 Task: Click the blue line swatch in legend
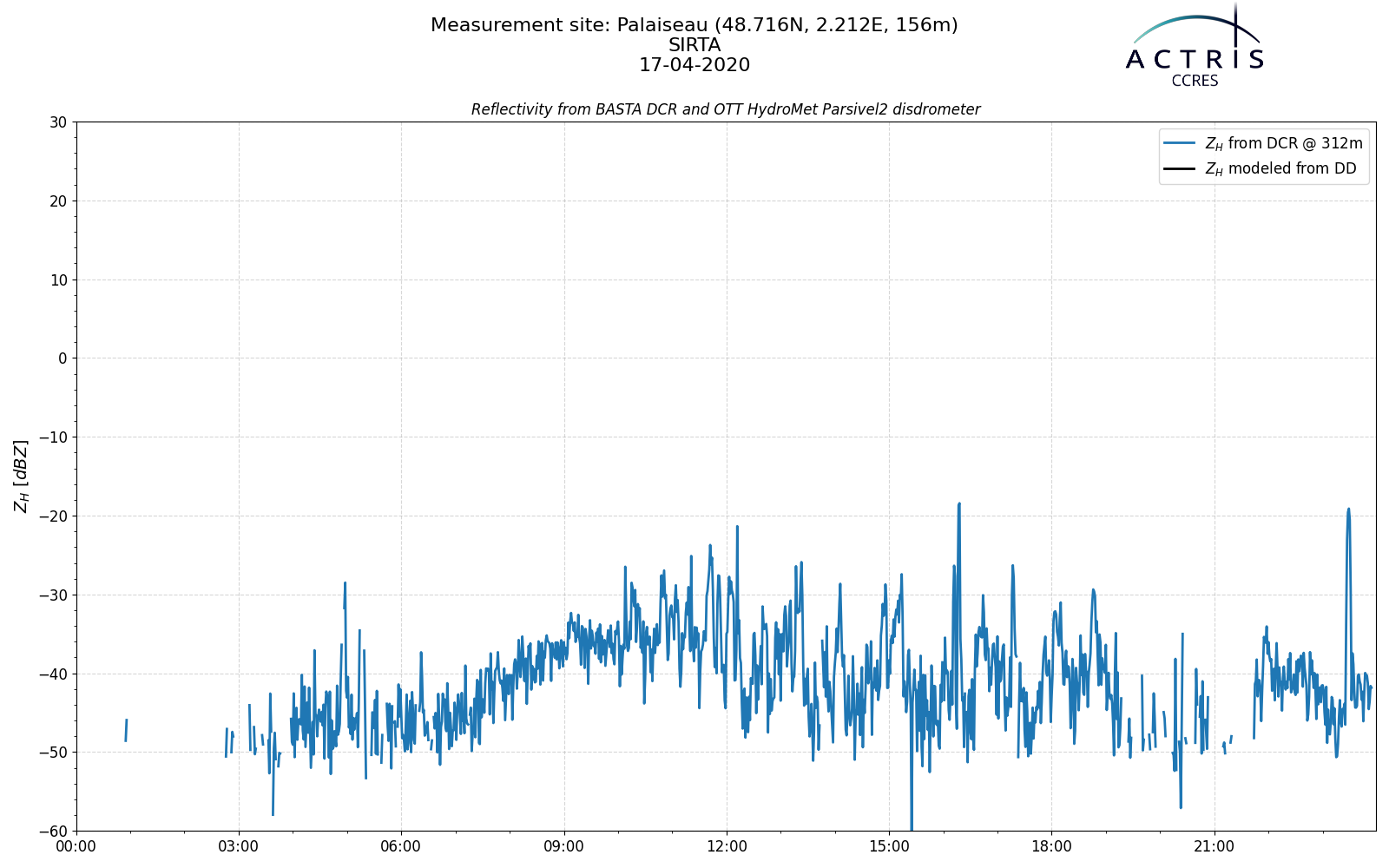point(1180,143)
